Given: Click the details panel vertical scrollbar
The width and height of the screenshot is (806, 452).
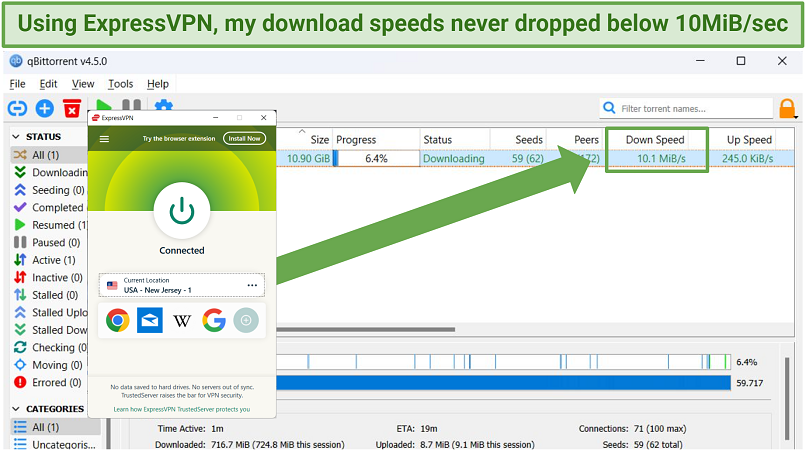Looking at the screenshot, I should point(786,399).
